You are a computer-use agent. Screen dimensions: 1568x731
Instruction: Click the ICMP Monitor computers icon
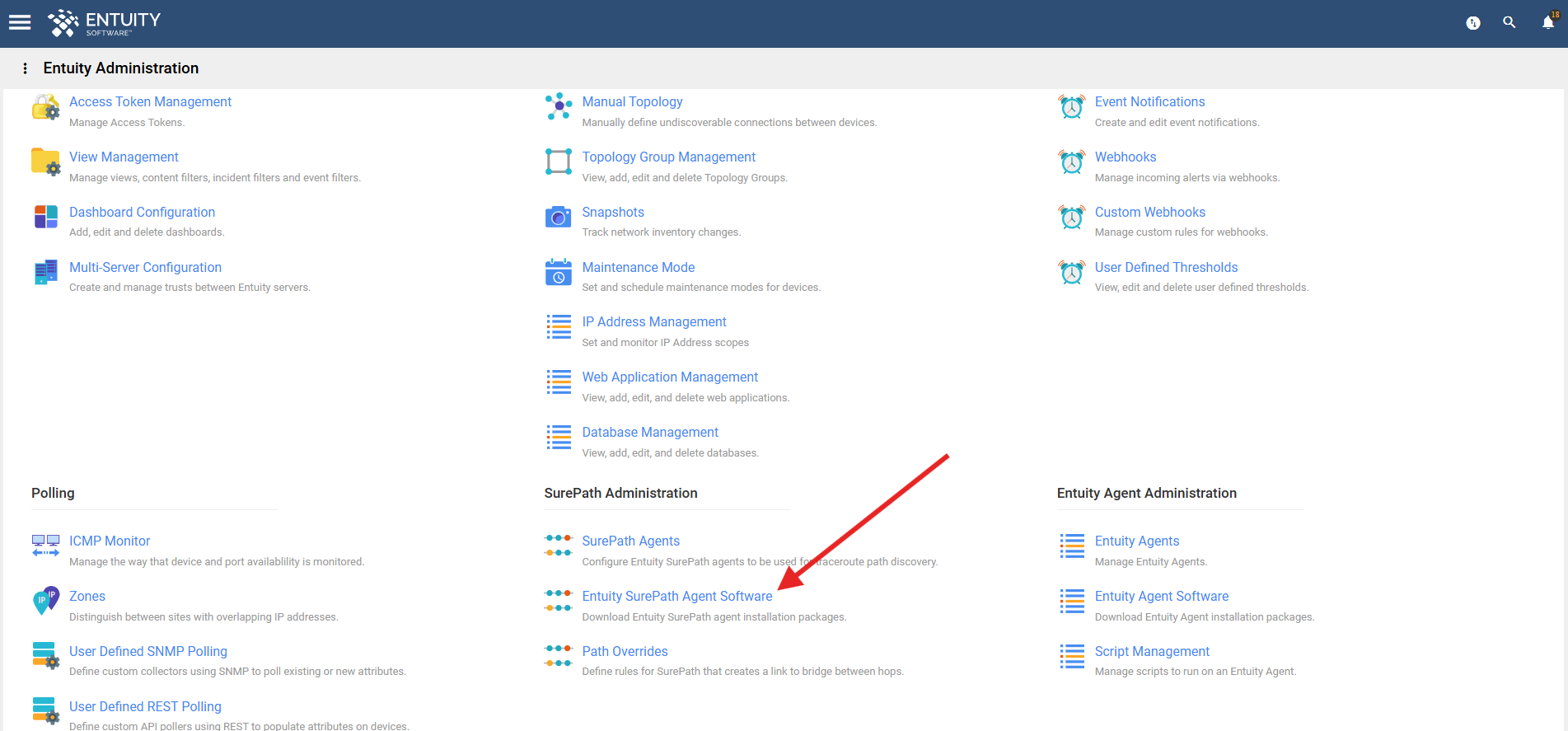tap(45, 546)
